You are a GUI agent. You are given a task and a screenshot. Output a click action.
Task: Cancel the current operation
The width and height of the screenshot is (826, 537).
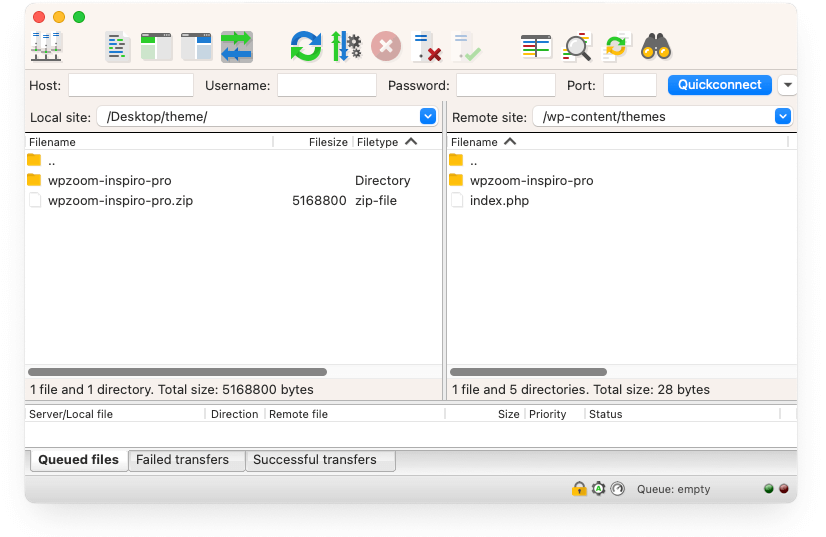386,46
